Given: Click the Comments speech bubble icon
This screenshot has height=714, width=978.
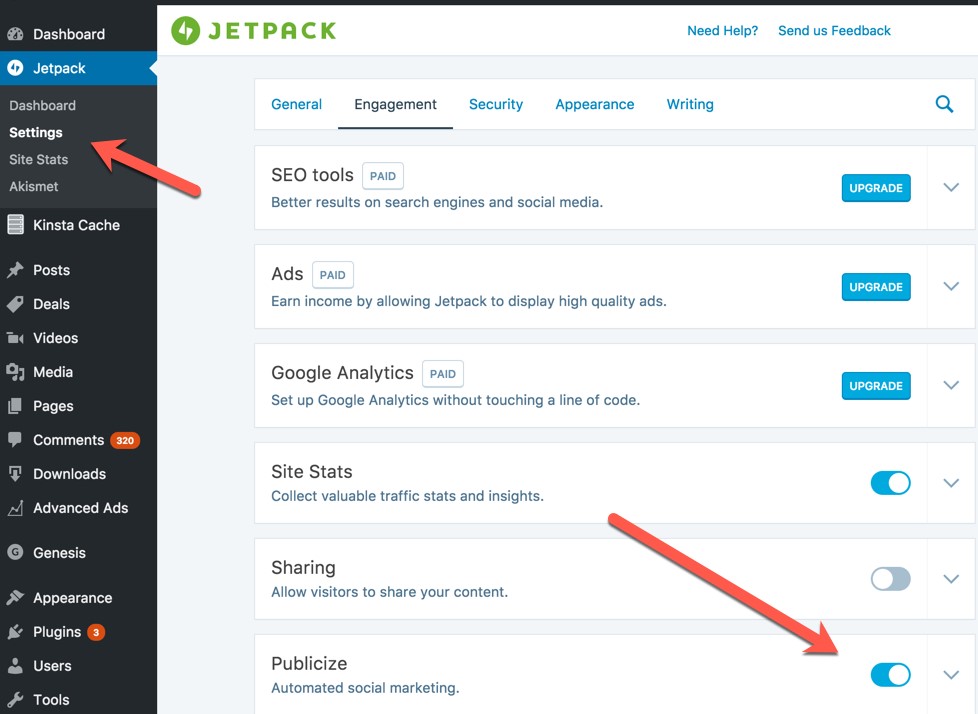Looking at the screenshot, I should point(15,440).
